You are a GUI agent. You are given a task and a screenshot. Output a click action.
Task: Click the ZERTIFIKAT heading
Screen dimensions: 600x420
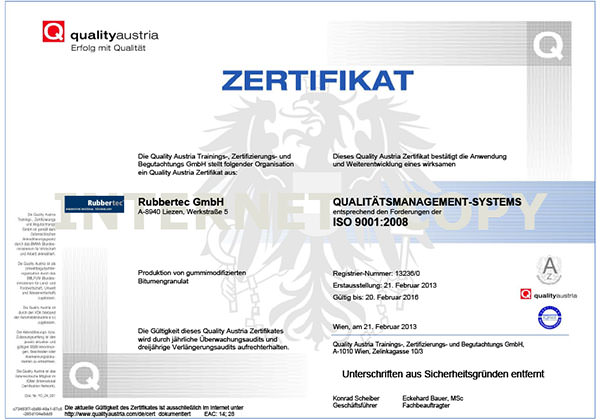click(318, 81)
